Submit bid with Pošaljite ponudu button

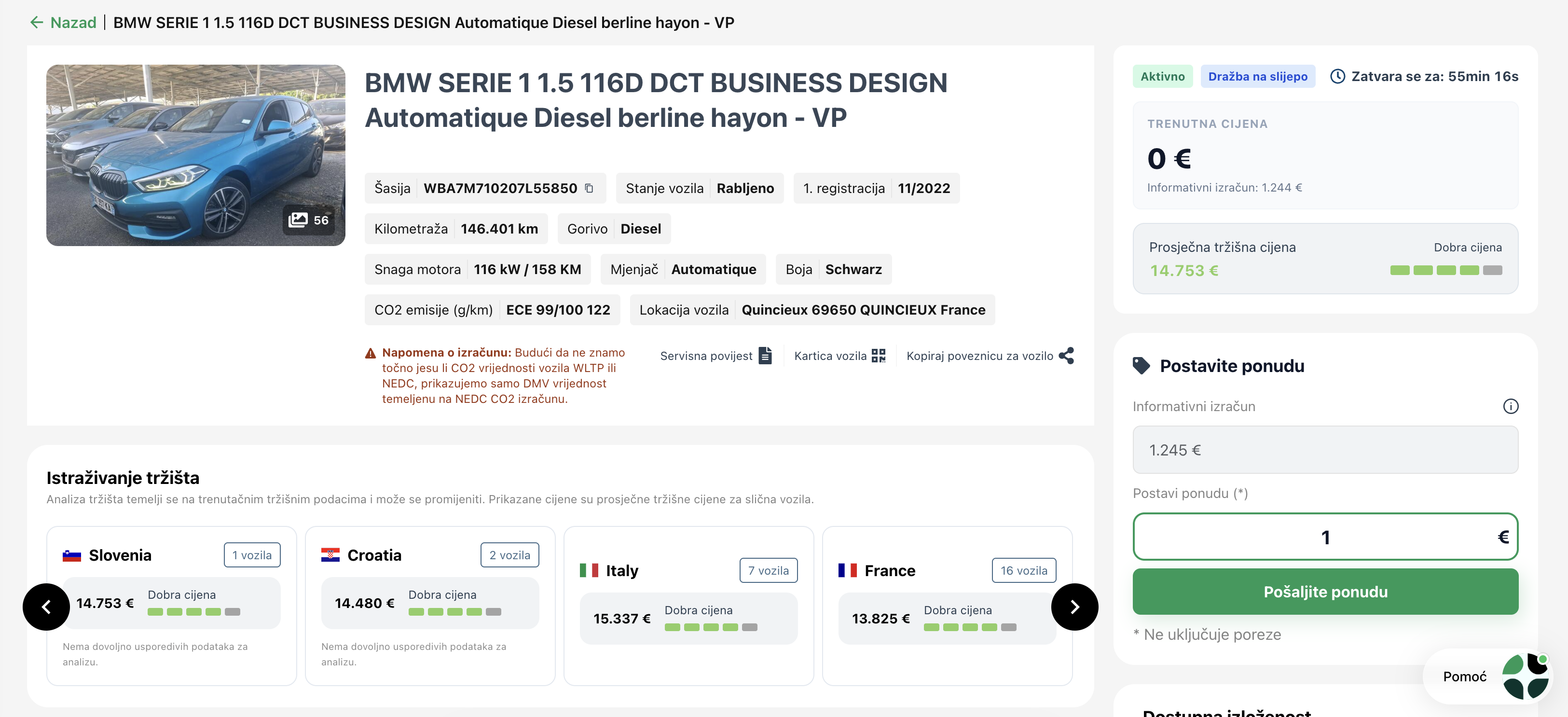[1325, 592]
